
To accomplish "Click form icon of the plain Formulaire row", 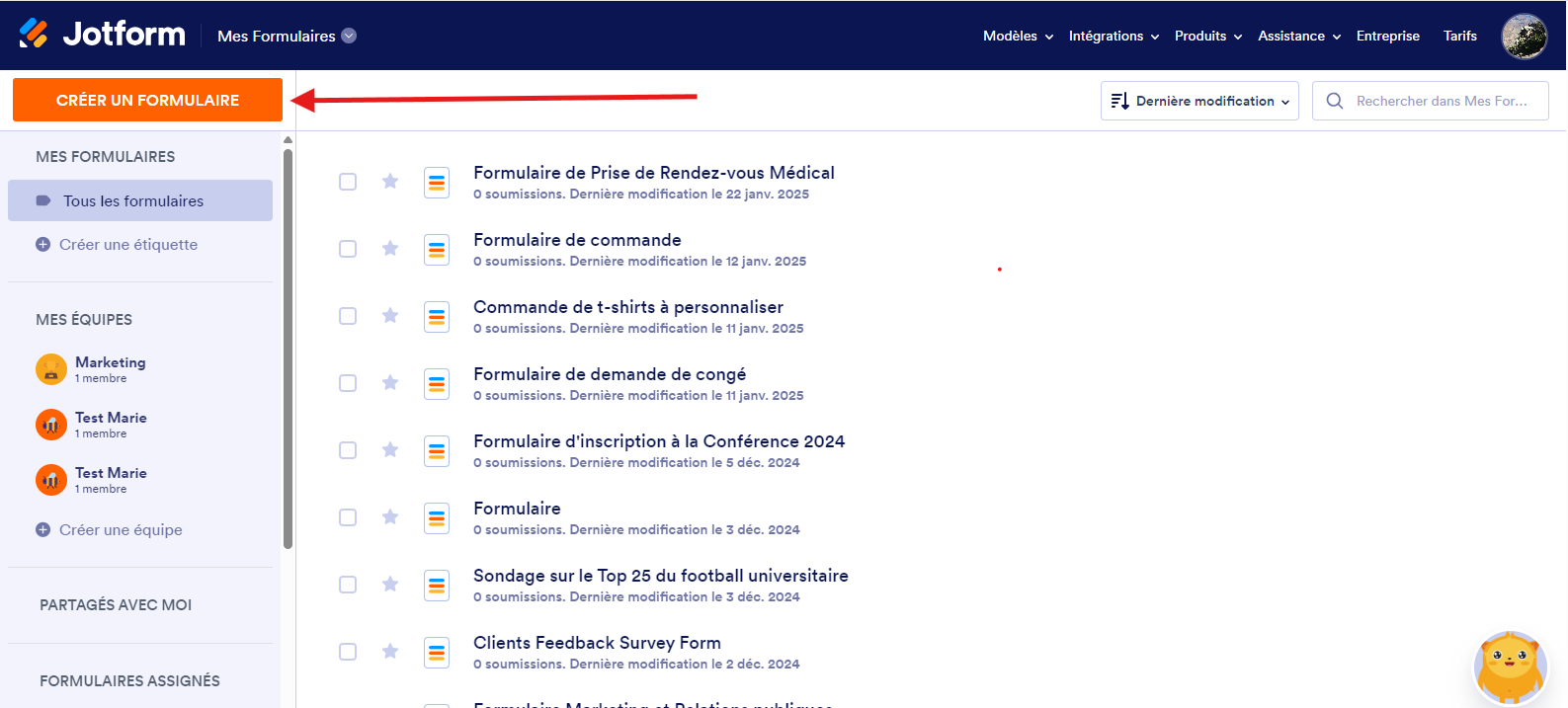I will coord(437,518).
